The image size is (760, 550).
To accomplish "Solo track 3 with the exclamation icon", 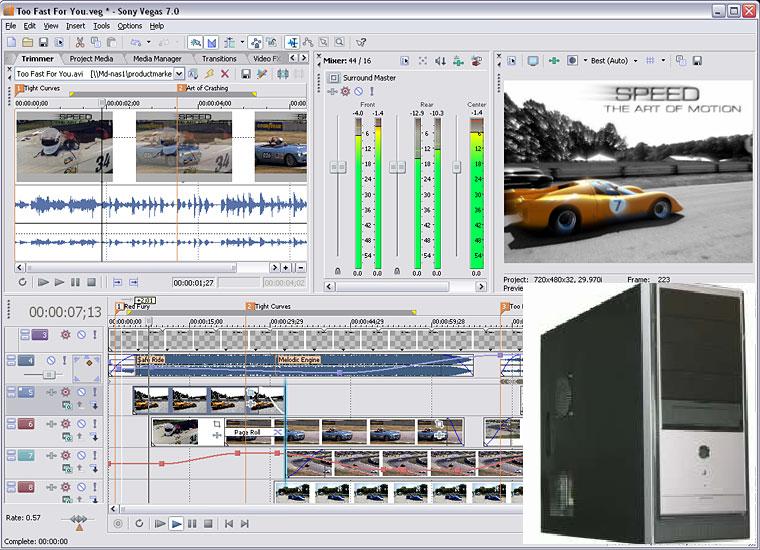I will pos(95,335).
